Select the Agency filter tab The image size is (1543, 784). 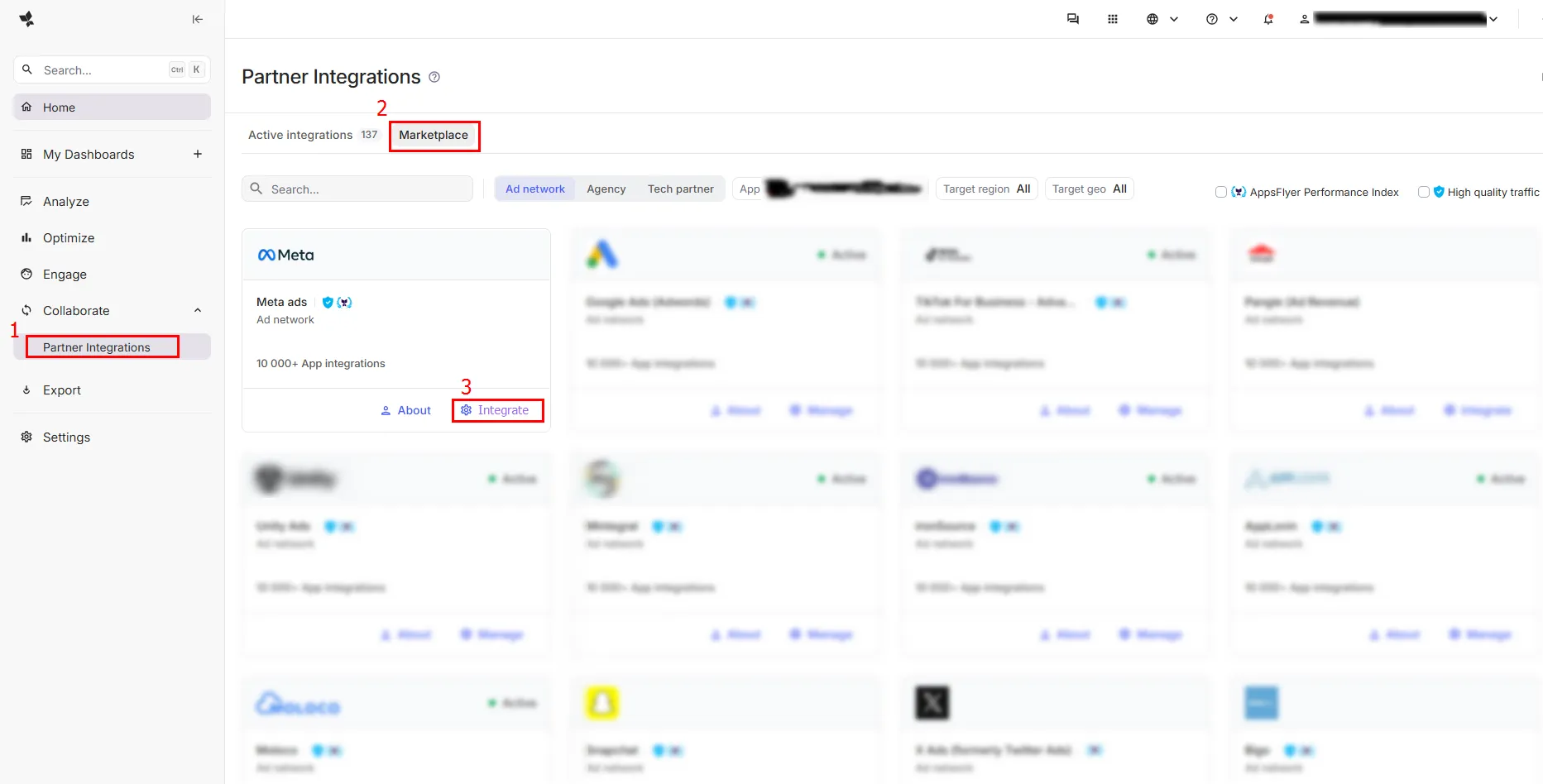pyautogui.click(x=606, y=189)
